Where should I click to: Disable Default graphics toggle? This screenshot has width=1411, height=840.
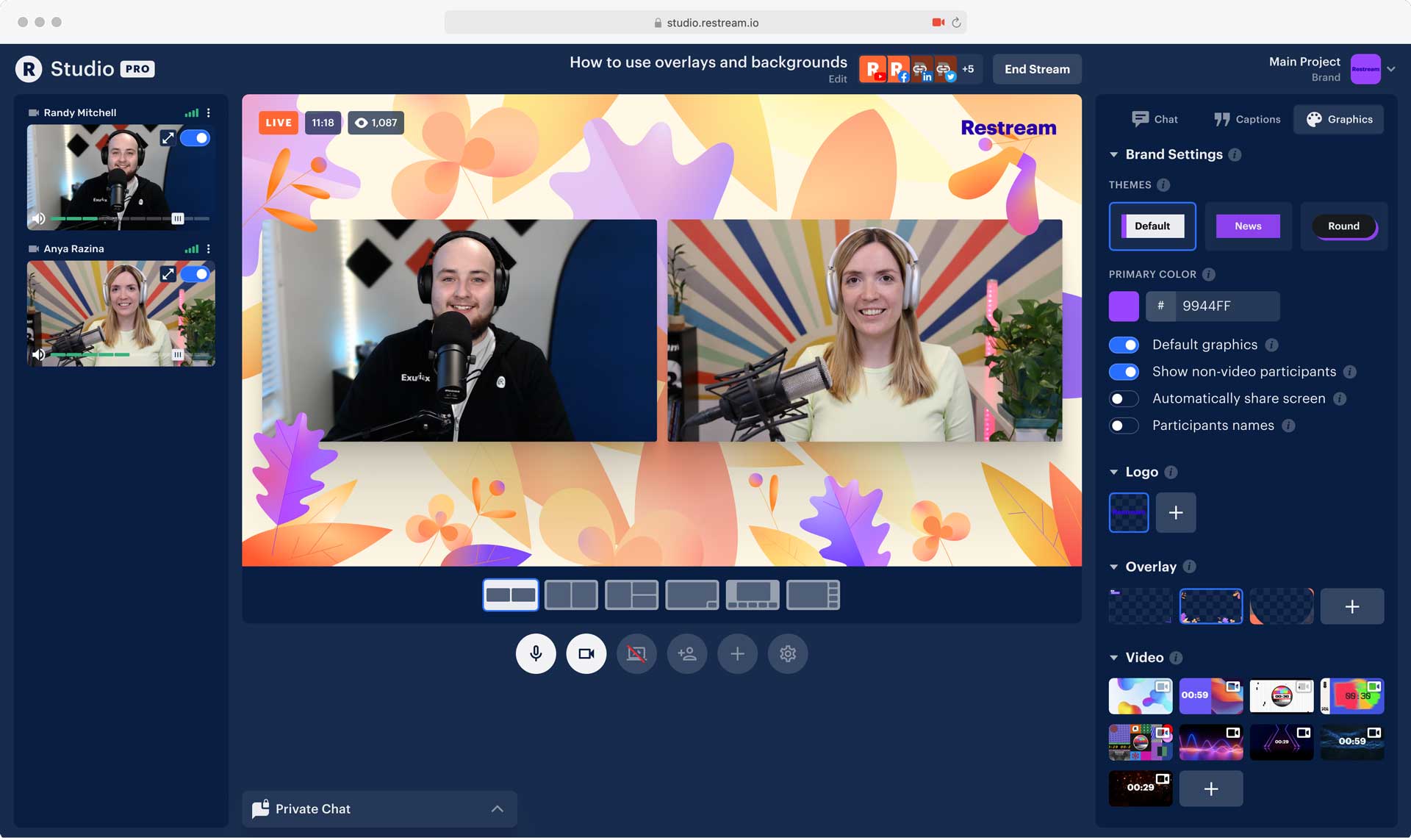point(1124,345)
